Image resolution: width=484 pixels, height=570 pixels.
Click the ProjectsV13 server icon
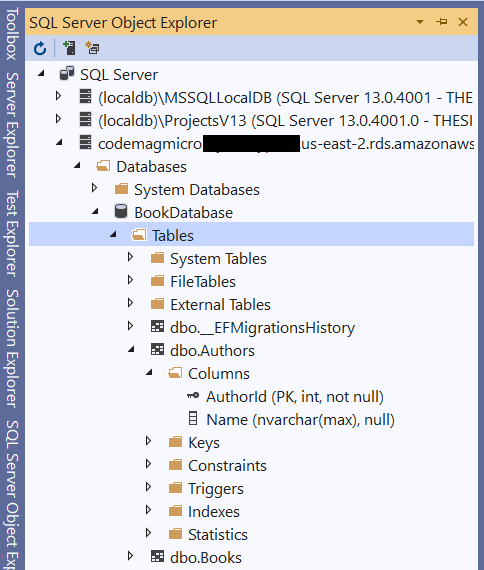tap(85, 120)
